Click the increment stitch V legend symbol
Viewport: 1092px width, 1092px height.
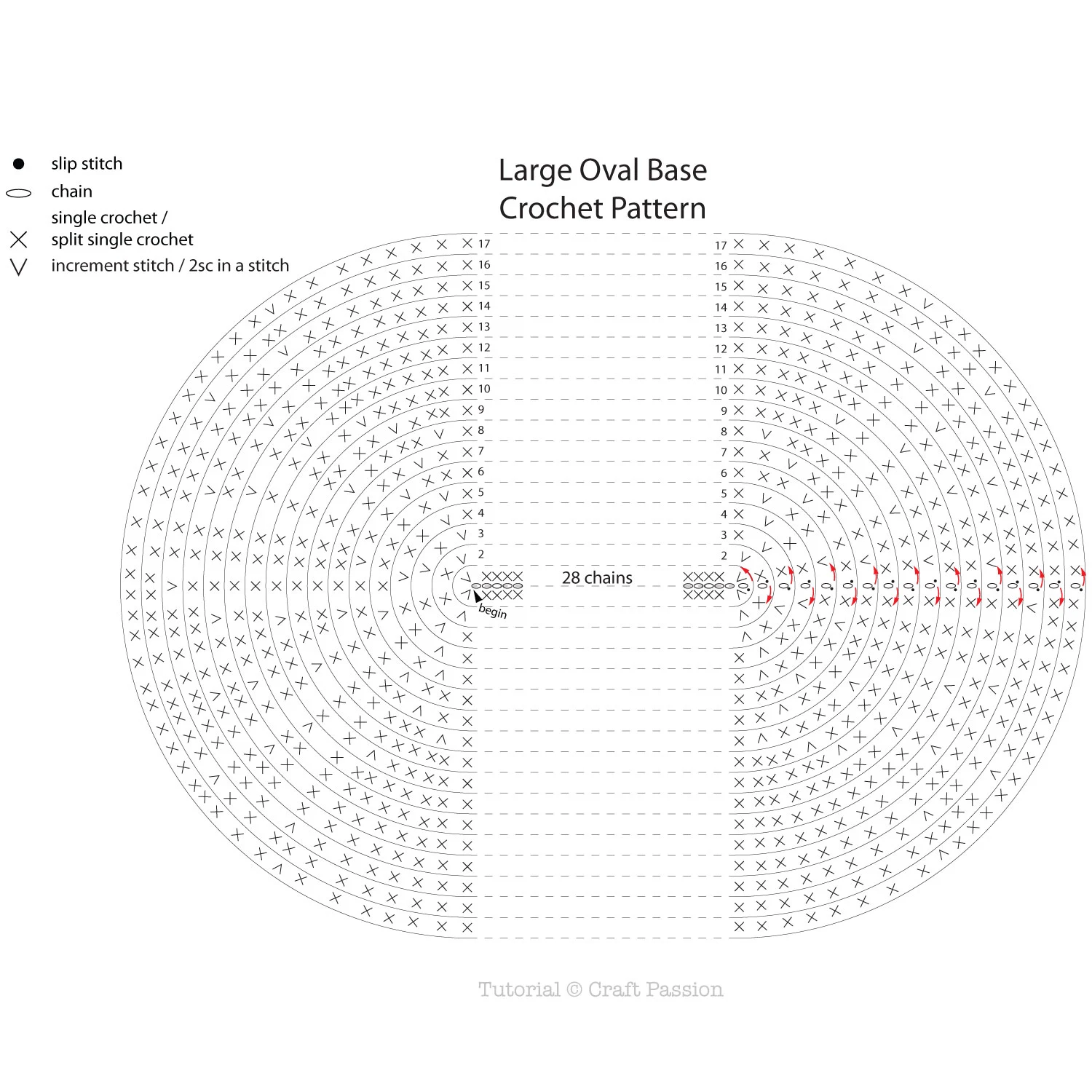(x=19, y=267)
